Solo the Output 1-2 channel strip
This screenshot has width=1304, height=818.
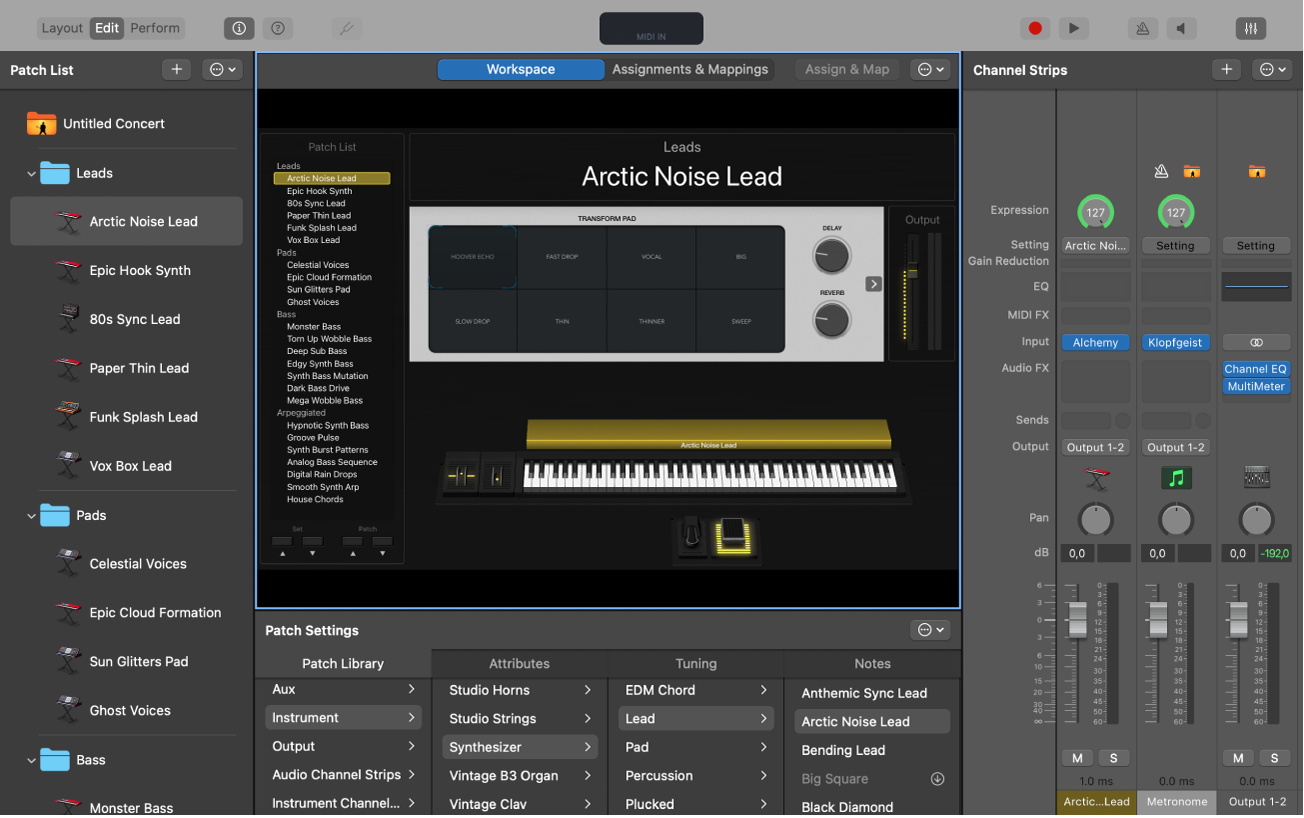point(1274,758)
